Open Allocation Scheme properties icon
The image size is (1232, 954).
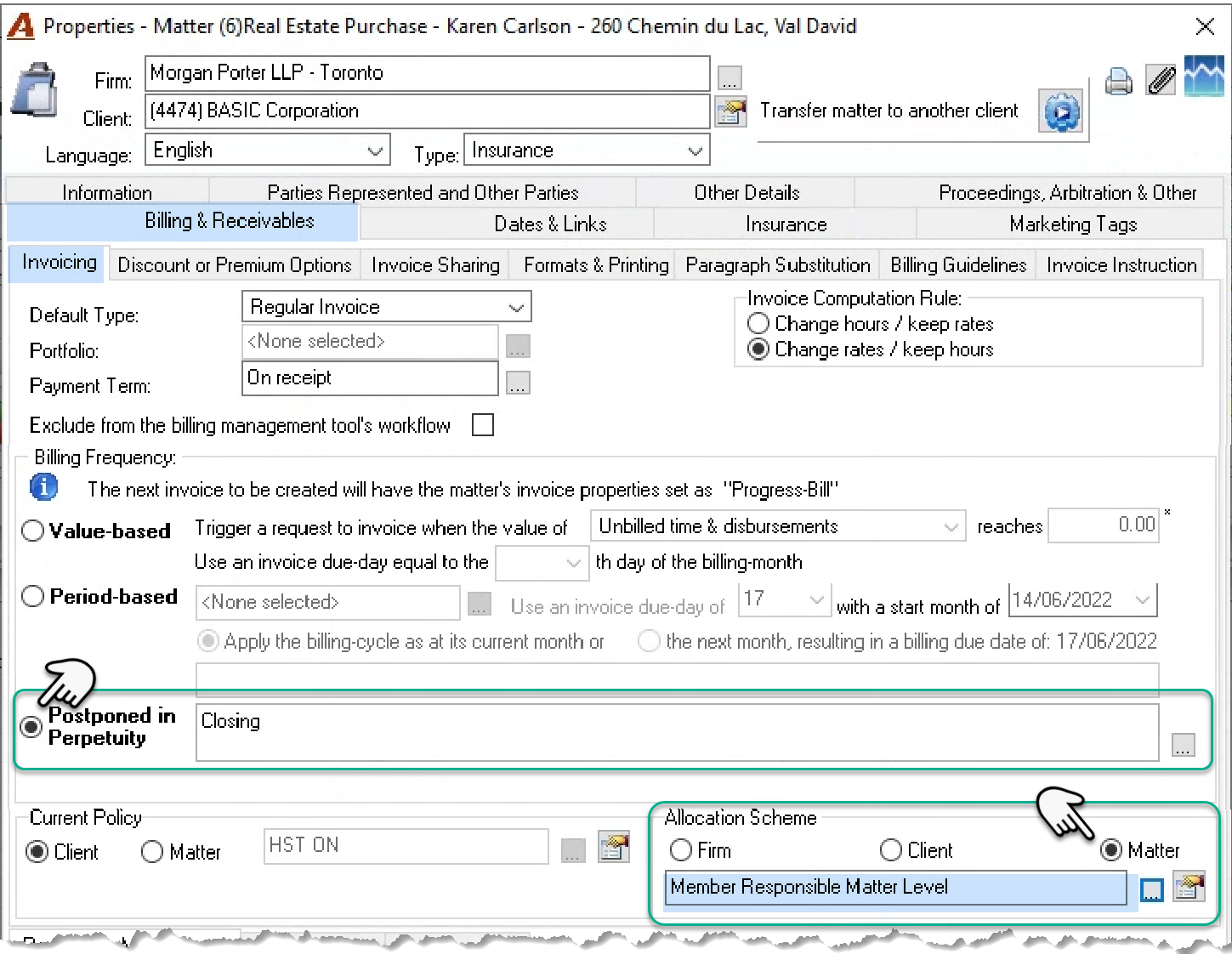(x=1189, y=888)
